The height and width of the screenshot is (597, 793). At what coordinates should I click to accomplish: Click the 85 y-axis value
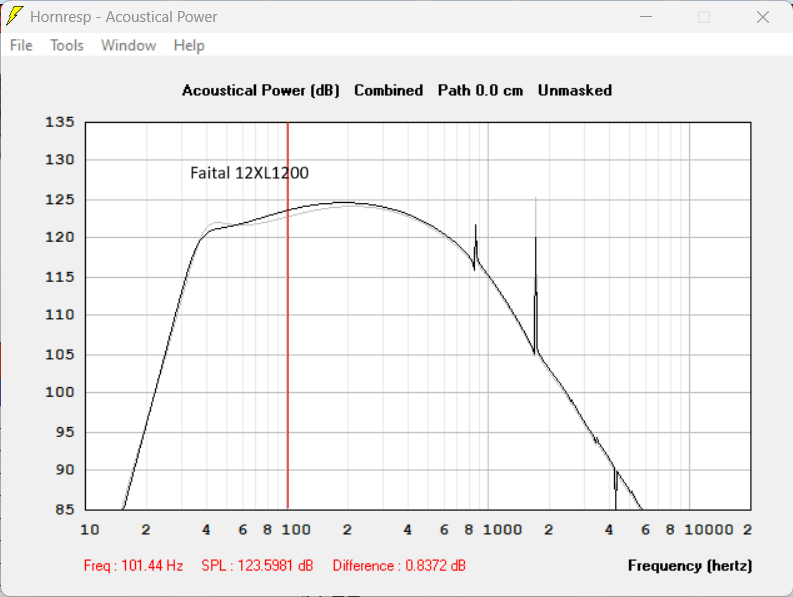[x=65, y=509]
